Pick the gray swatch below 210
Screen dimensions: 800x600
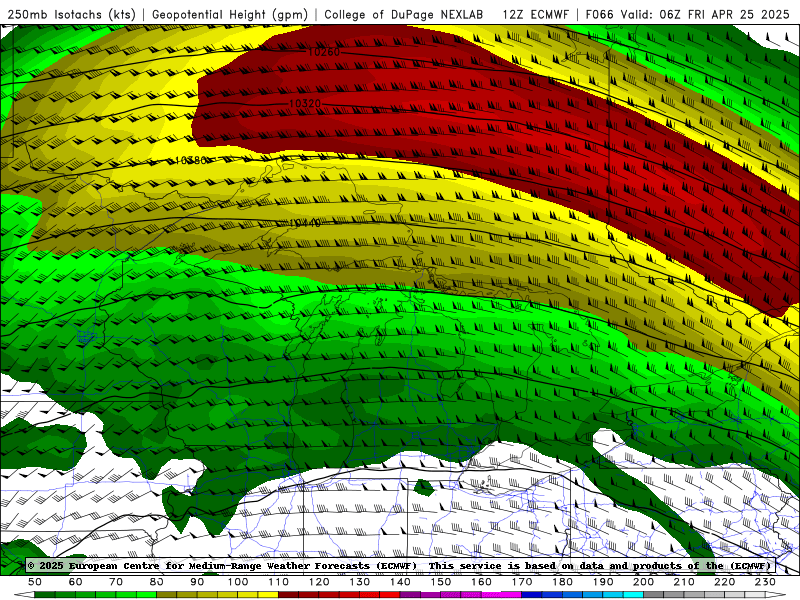click(694, 595)
